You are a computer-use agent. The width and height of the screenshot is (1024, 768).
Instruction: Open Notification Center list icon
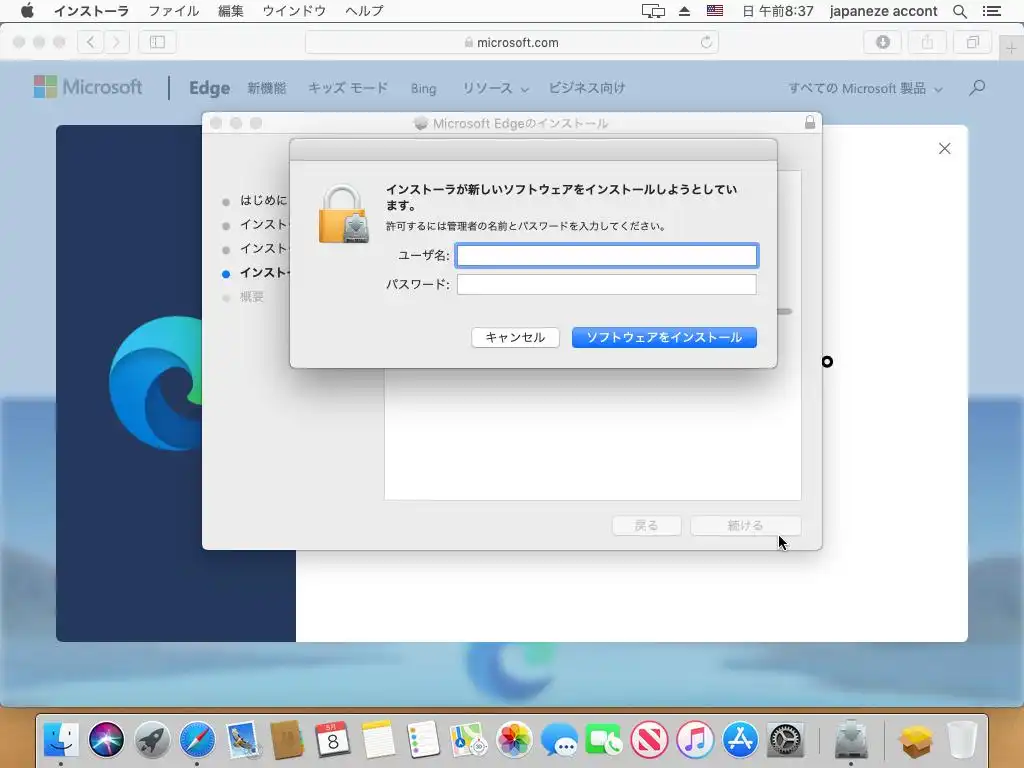[992, 11]
